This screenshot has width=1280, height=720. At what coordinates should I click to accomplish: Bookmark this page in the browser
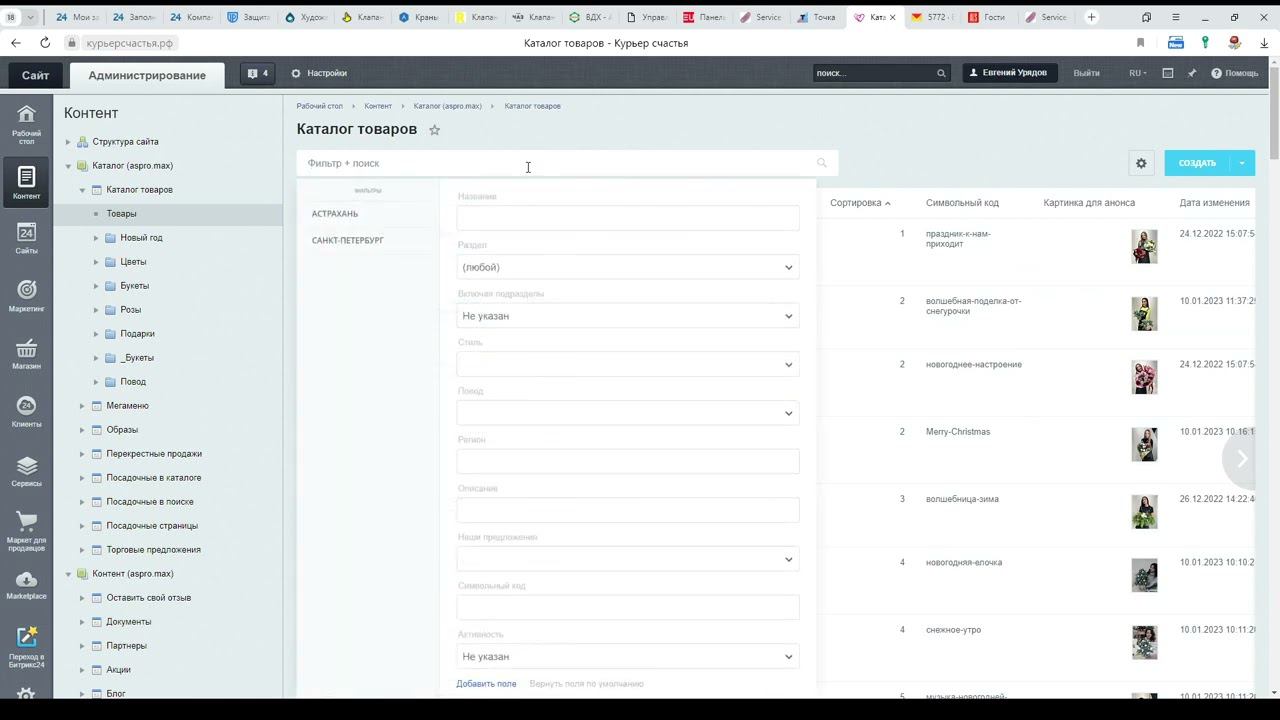1140,43
